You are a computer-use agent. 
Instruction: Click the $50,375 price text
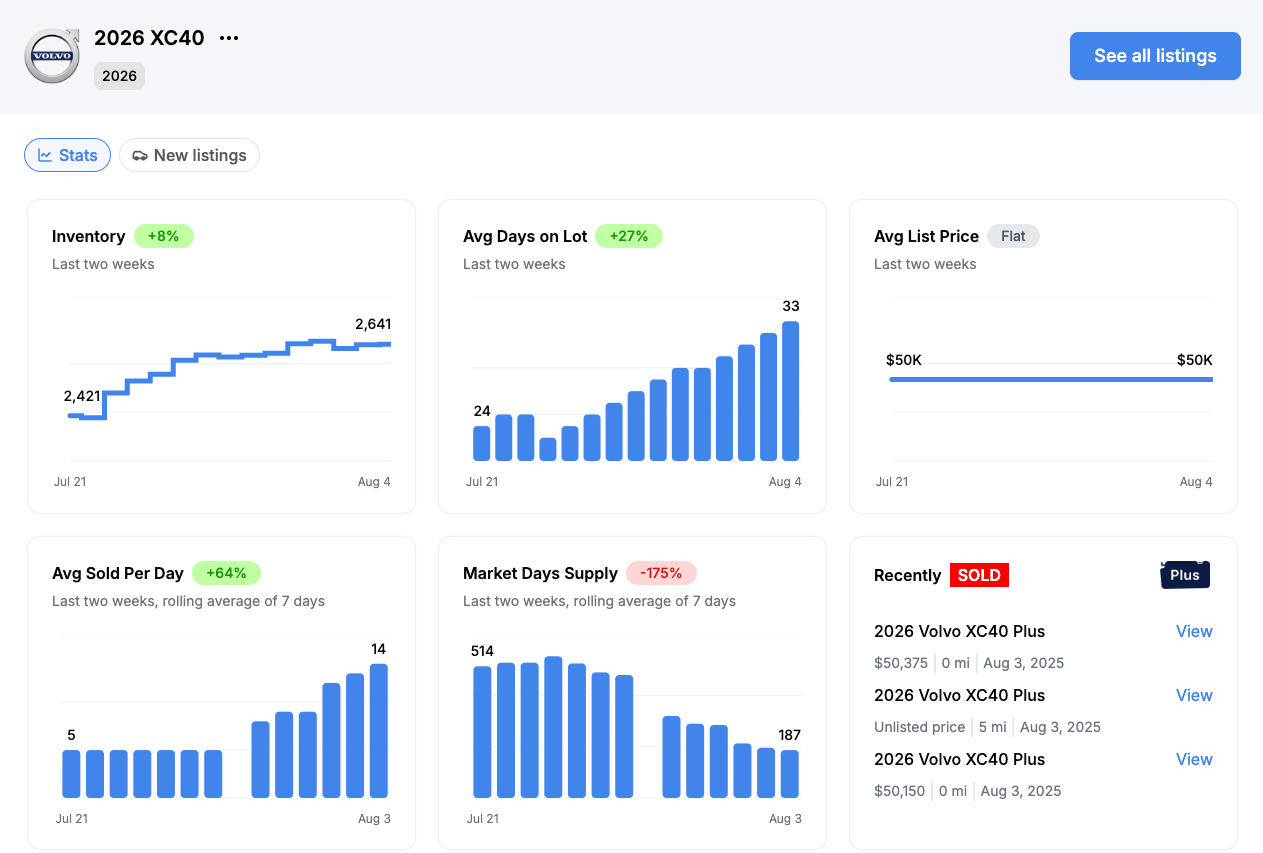[x=901, y=663]
